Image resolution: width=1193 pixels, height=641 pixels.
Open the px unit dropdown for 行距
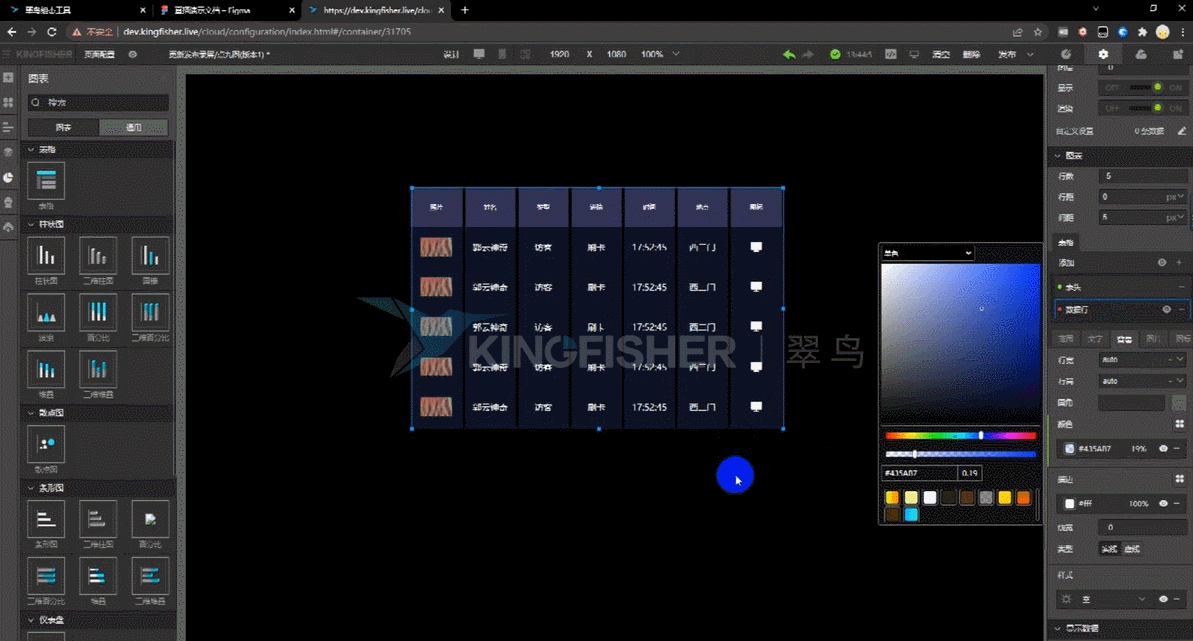click(x=1176, y=196)
